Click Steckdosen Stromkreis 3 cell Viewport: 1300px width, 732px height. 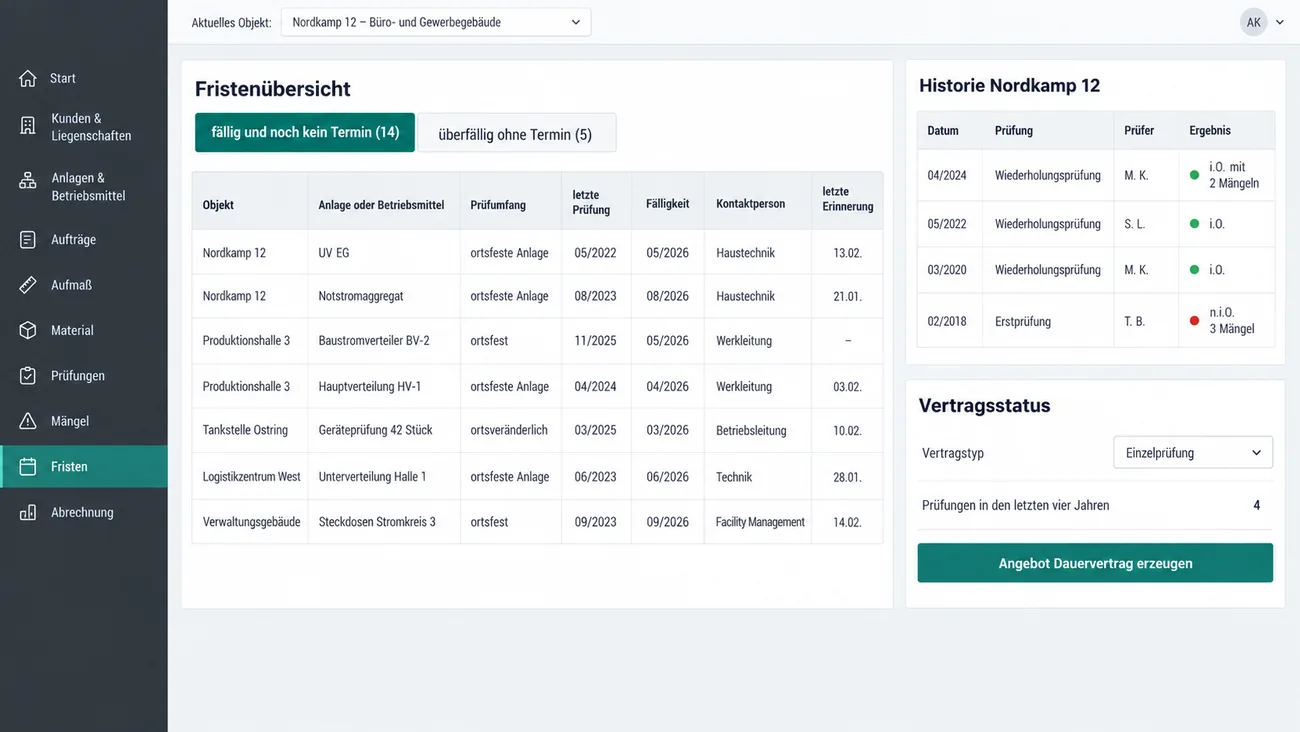pos(384,522)
